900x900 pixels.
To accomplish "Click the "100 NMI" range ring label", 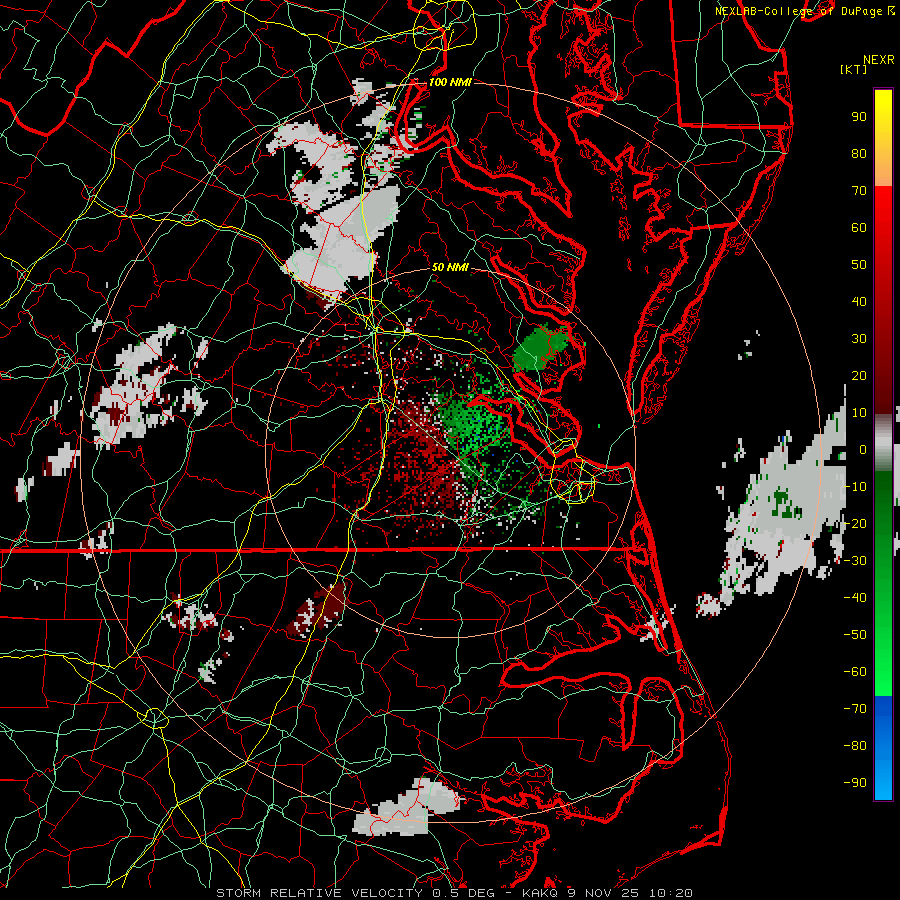I will click(450, 82).
